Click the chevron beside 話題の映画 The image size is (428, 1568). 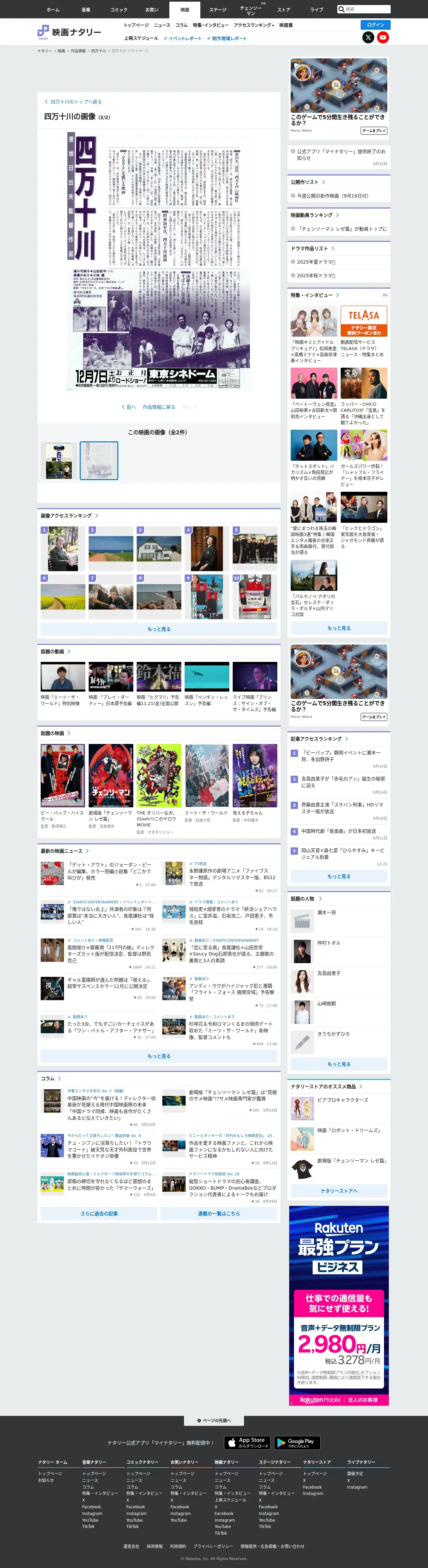[69, 733]
